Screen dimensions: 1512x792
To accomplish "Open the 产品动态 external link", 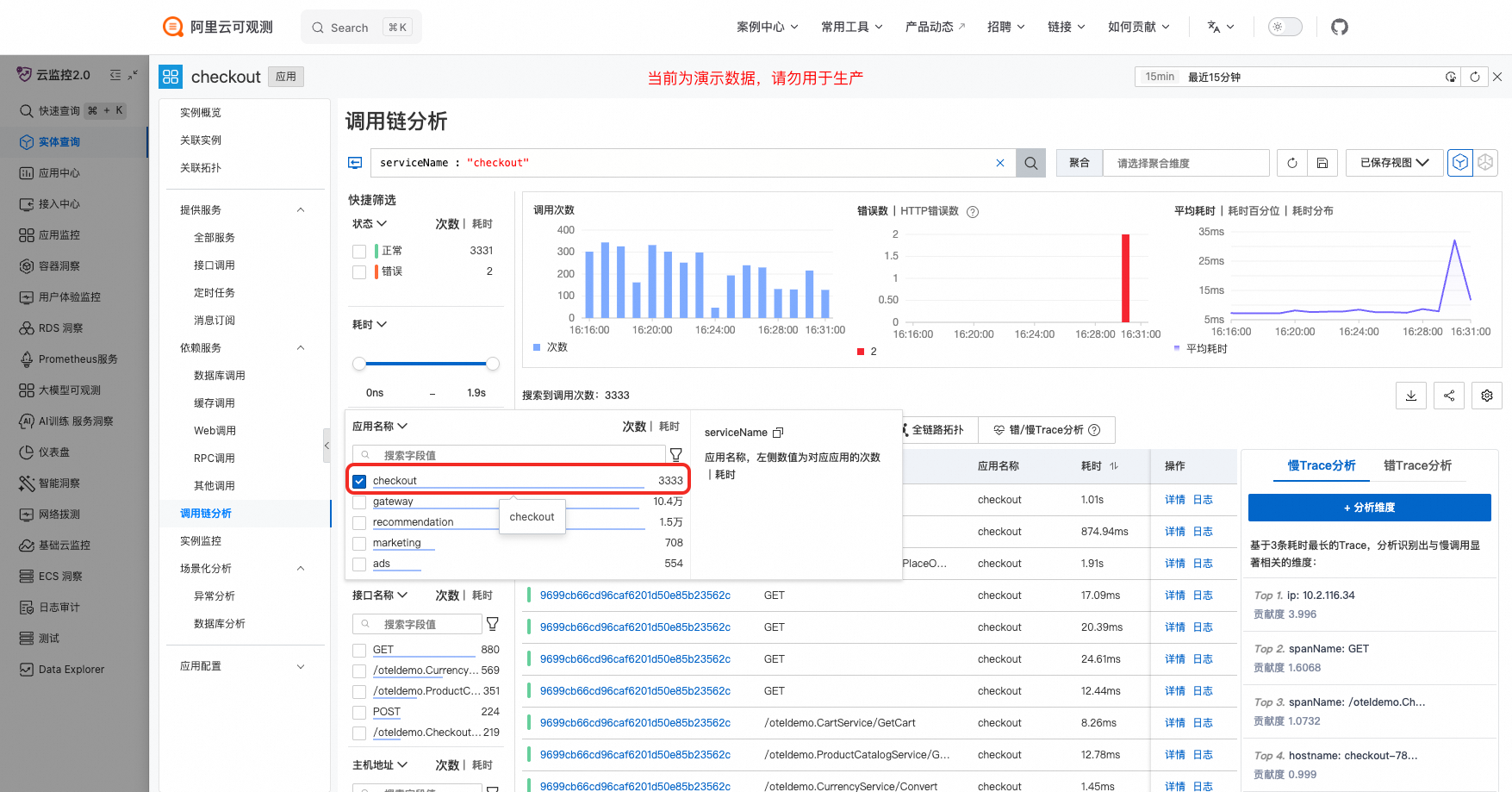I will [935, 27].
